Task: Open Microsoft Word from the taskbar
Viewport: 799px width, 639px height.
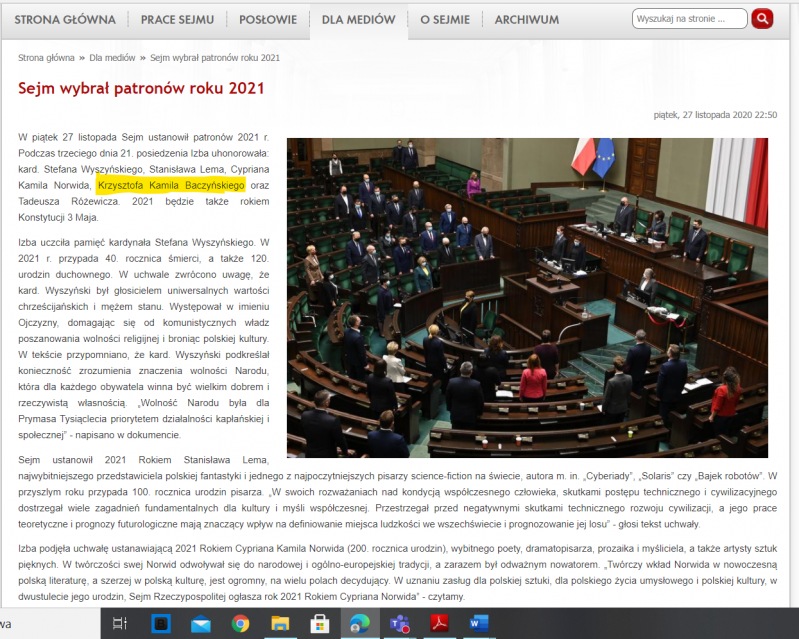Action: [x=478, y=623]
